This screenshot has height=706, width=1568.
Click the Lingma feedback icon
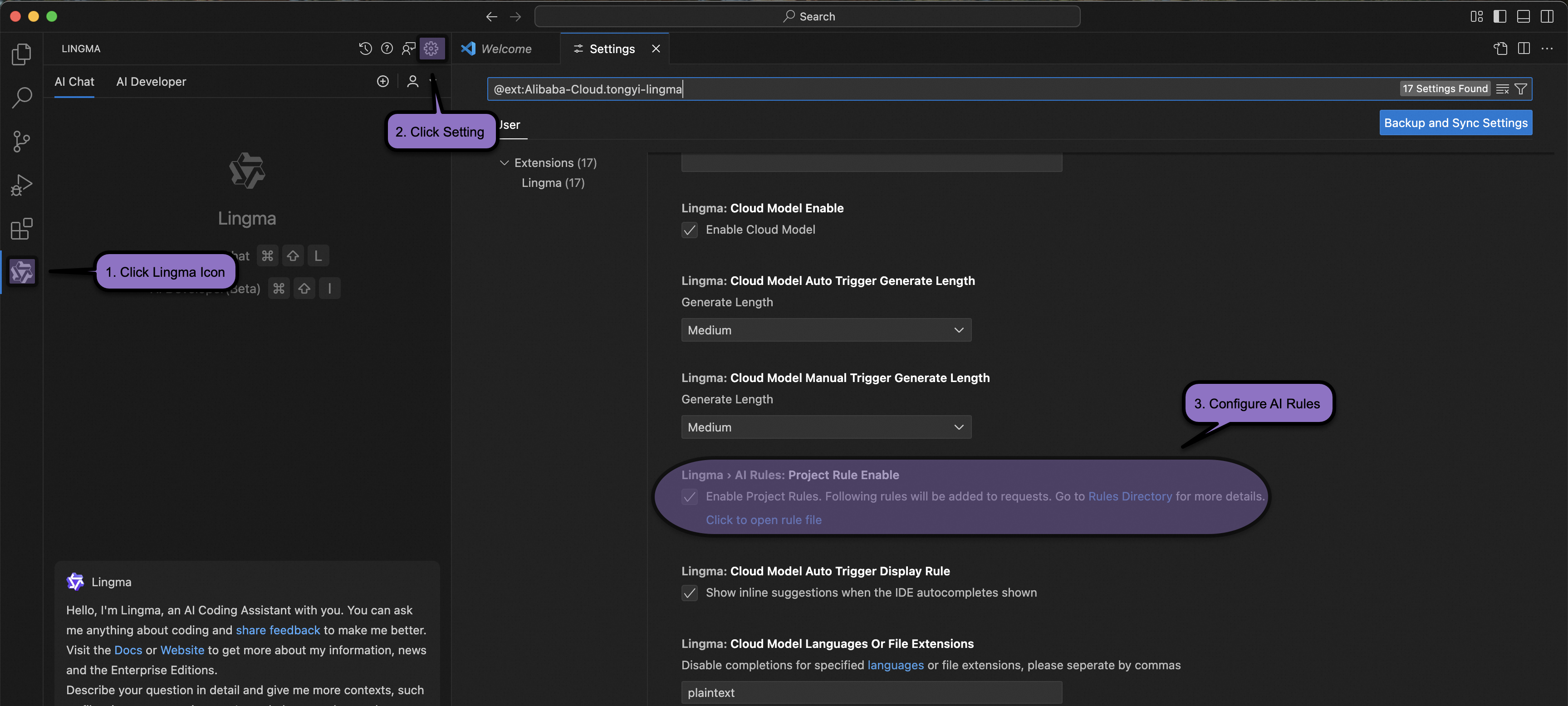[x=409, y=49]
